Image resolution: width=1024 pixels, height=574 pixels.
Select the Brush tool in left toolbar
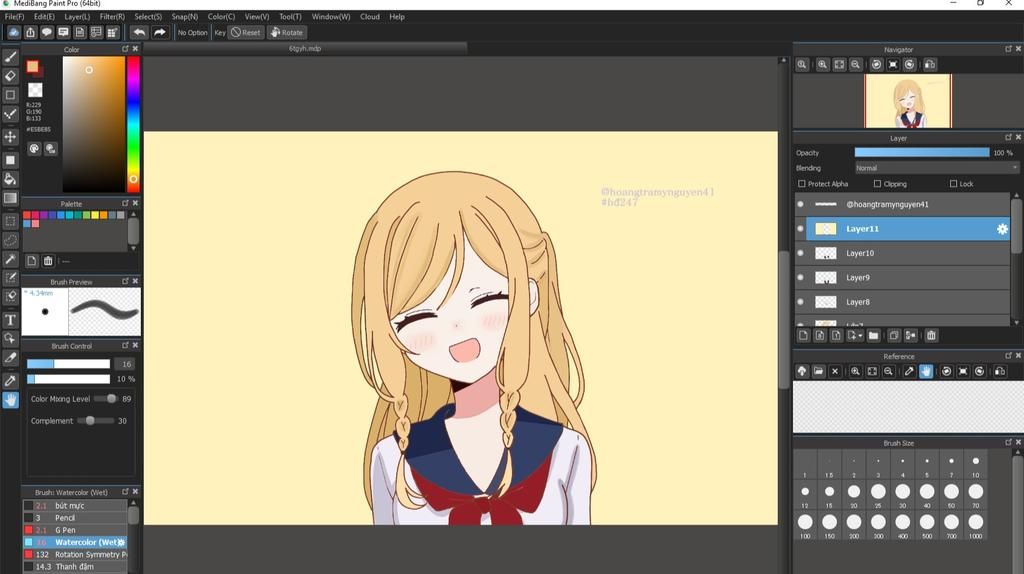click(10, 57)
